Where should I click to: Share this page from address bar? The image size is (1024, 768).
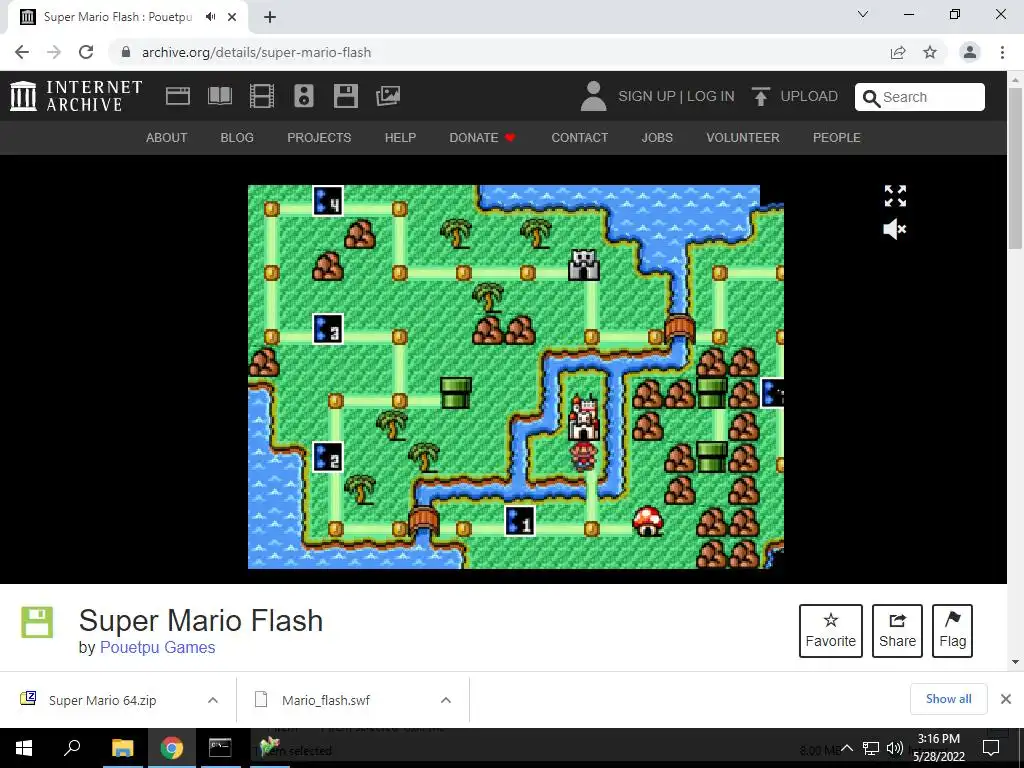[898, 52]
